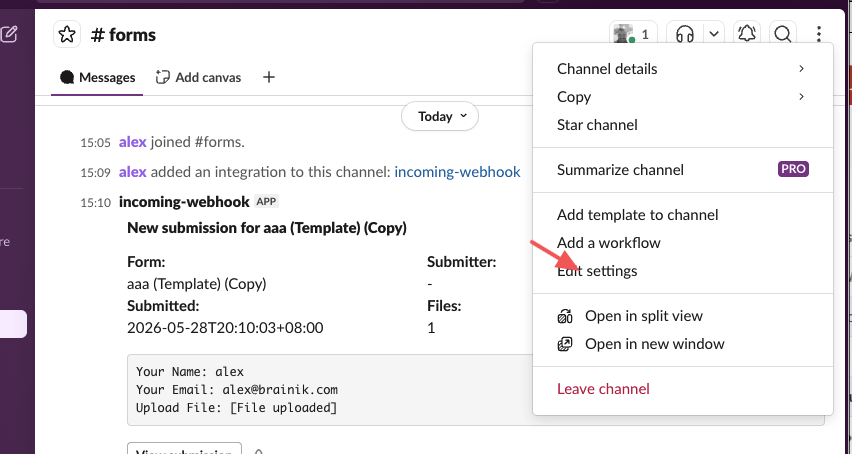Screen dimensions: 852x454
Task: Click Your Email: alex@brainik.com line
Action: [237, 390]
